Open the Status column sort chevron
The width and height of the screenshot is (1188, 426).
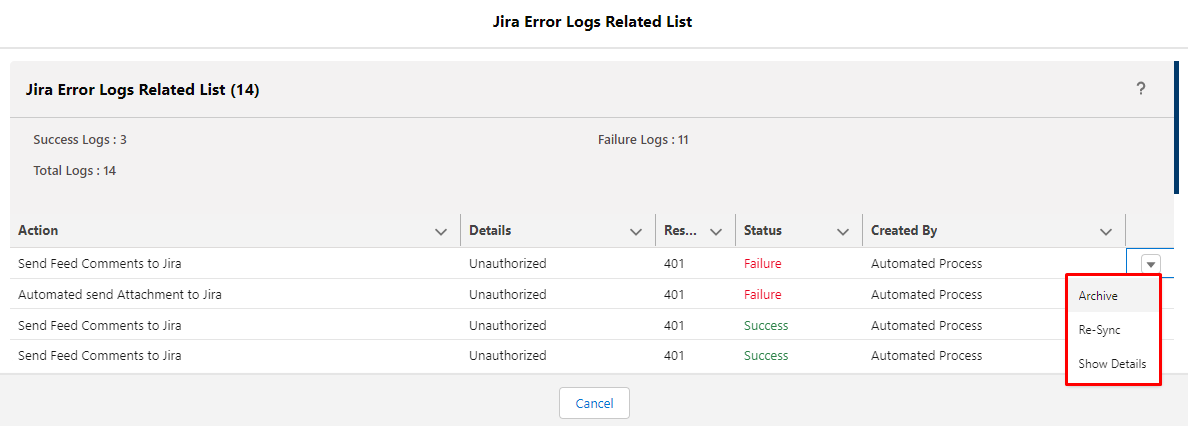[843, 231]
